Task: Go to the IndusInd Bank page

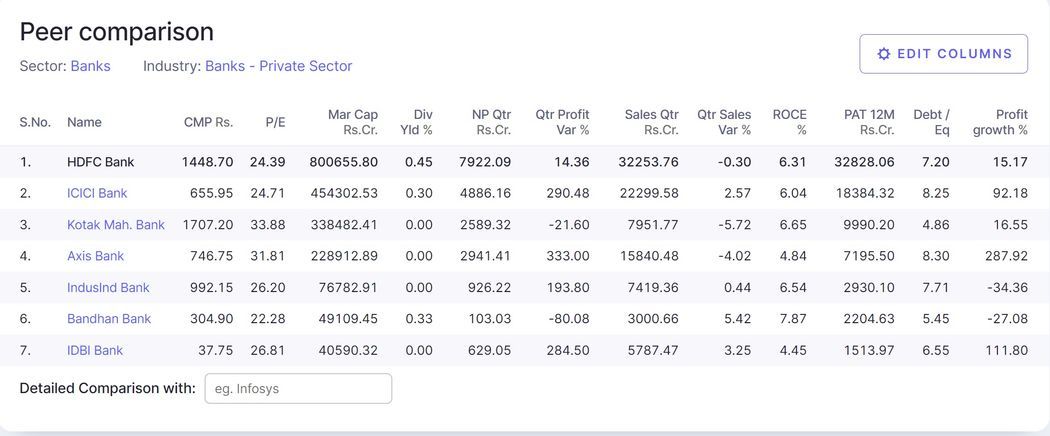Action: pos(108,288)
